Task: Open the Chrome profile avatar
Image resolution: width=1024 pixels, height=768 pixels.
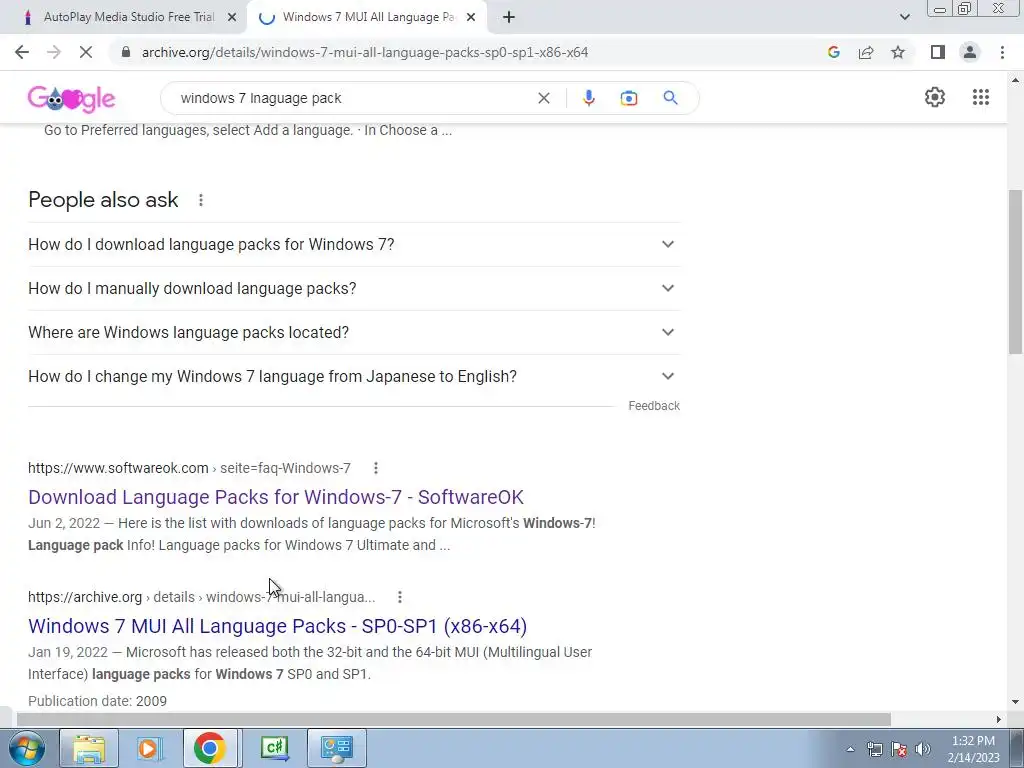Action: tap(970, 52)
